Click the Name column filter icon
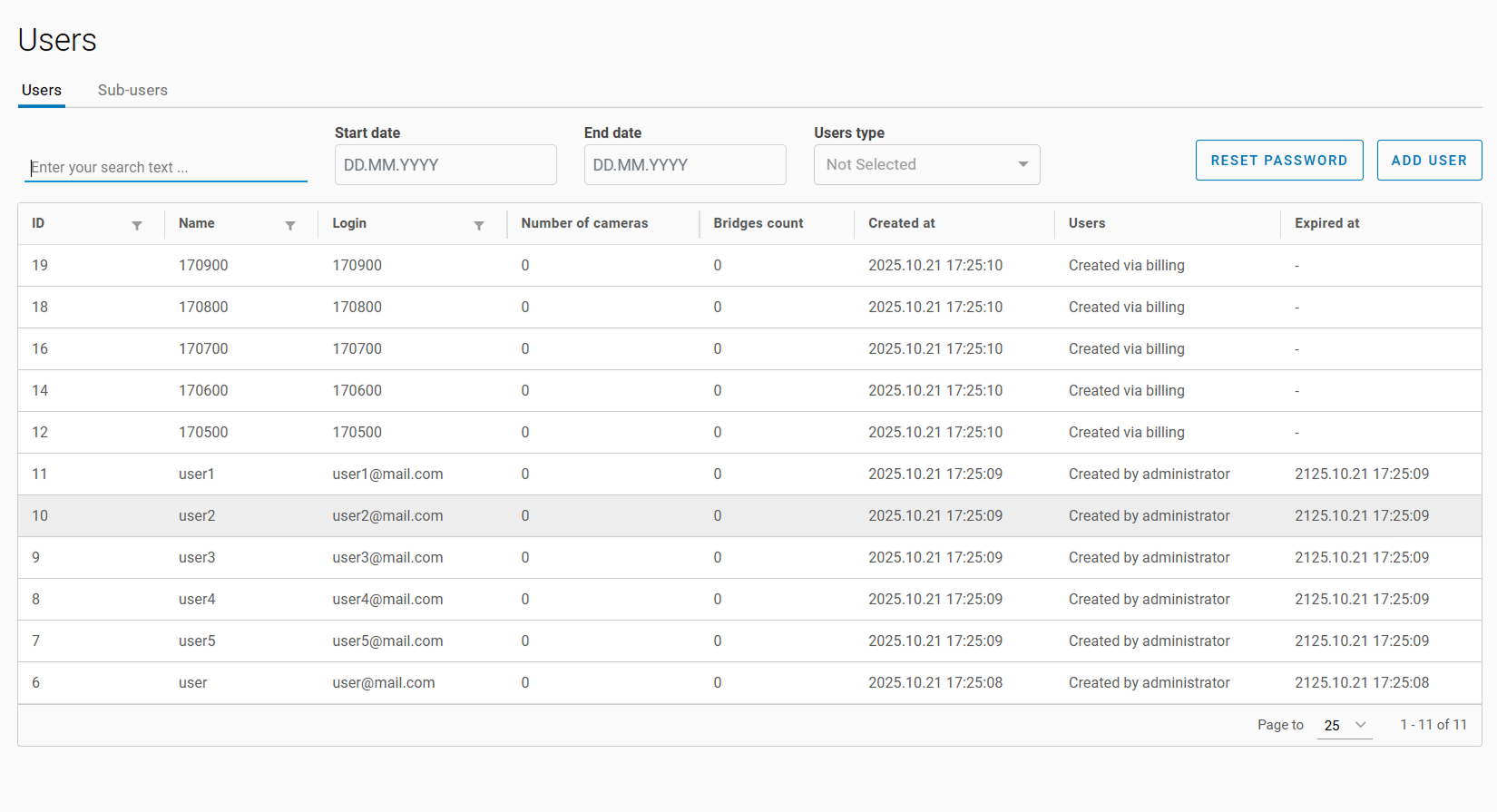1497x812 pixels. pos(290,225)
